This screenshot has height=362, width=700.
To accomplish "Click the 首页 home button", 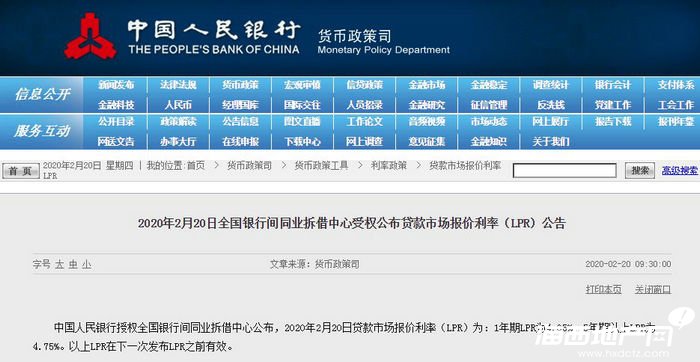I will click(21, 171).
